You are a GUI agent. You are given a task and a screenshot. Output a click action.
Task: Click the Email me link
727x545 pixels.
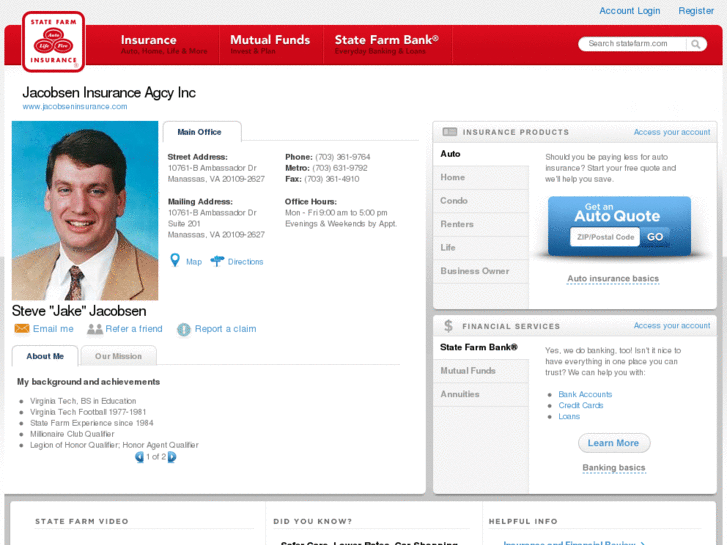pos(53,329)
